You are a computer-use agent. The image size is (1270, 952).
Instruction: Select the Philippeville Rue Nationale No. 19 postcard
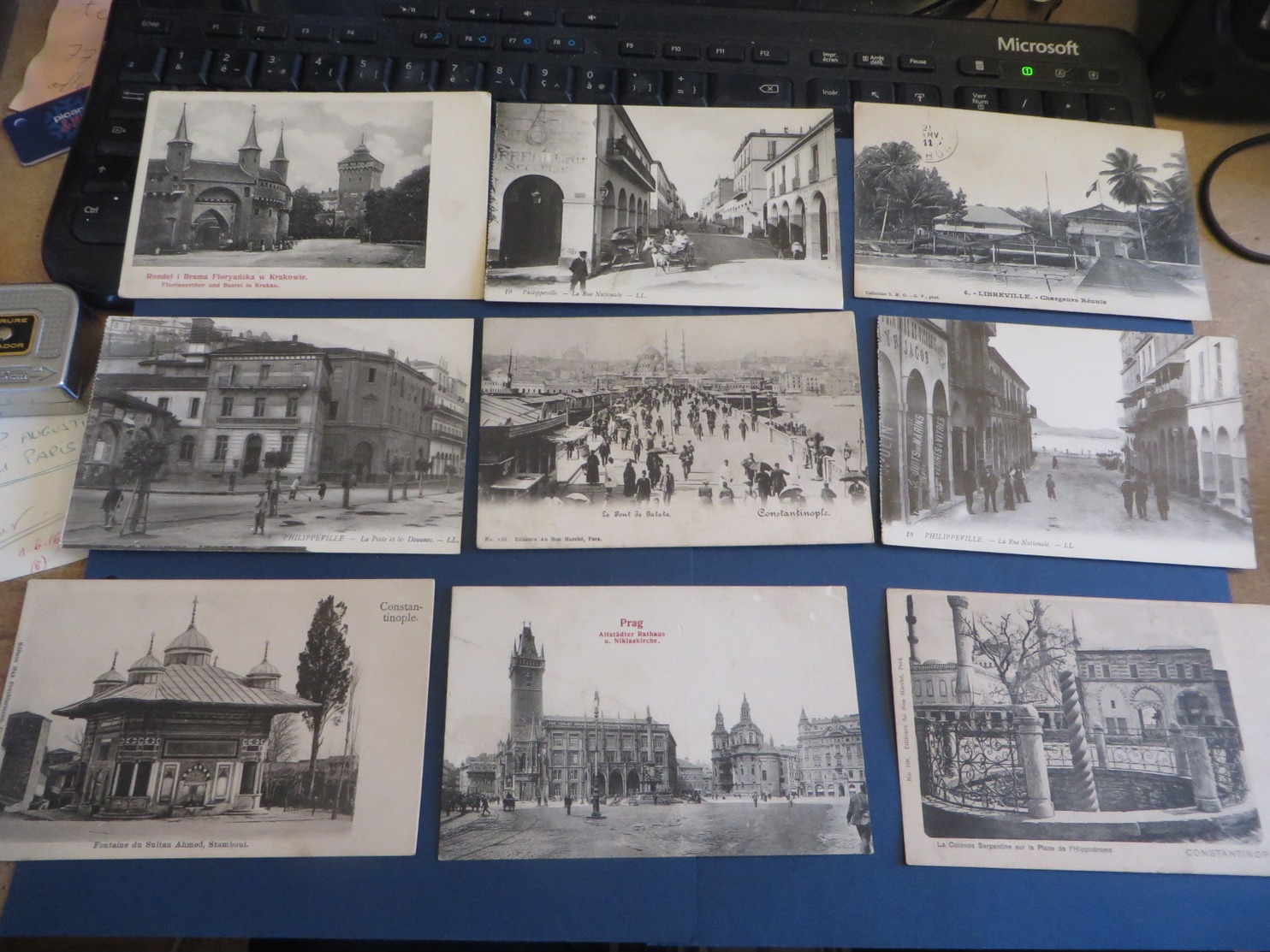tap(662, 206)
